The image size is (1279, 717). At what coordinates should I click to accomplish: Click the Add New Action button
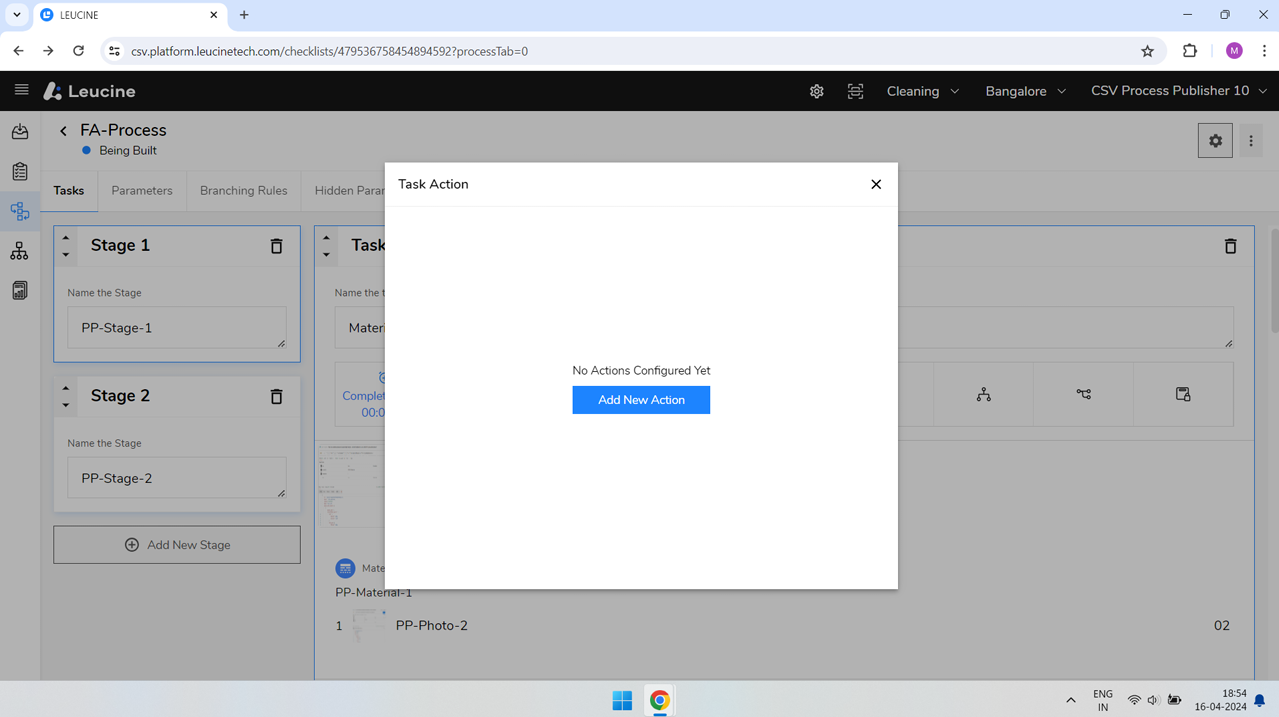click(x=641, y=399)
